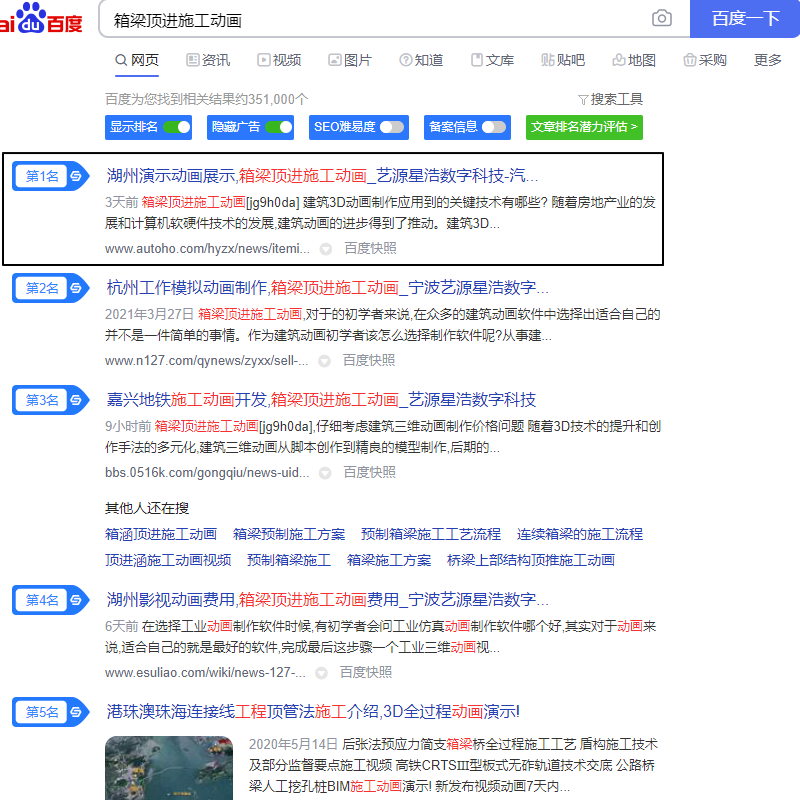
Task: Click related search 预制箱梁施工
Action: 289,560
